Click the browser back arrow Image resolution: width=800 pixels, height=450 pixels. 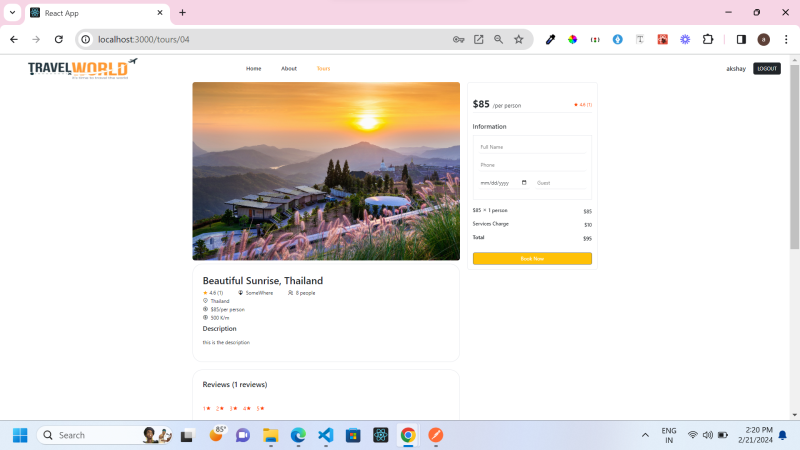coord(14,39)
